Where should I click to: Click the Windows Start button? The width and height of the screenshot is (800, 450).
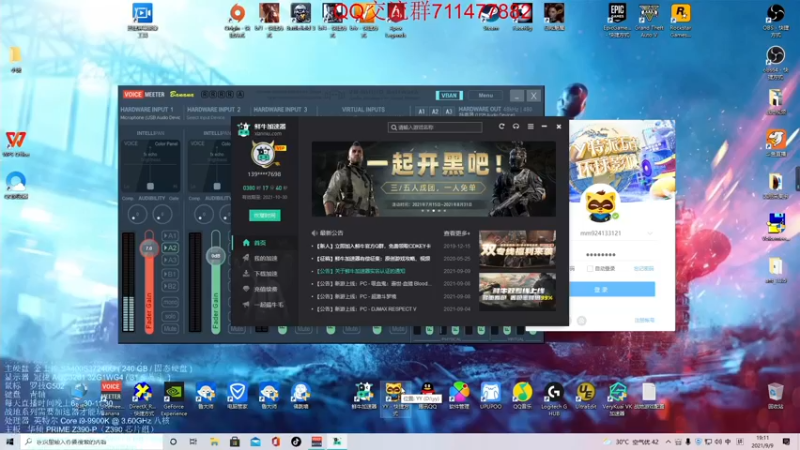click(10, 441)
